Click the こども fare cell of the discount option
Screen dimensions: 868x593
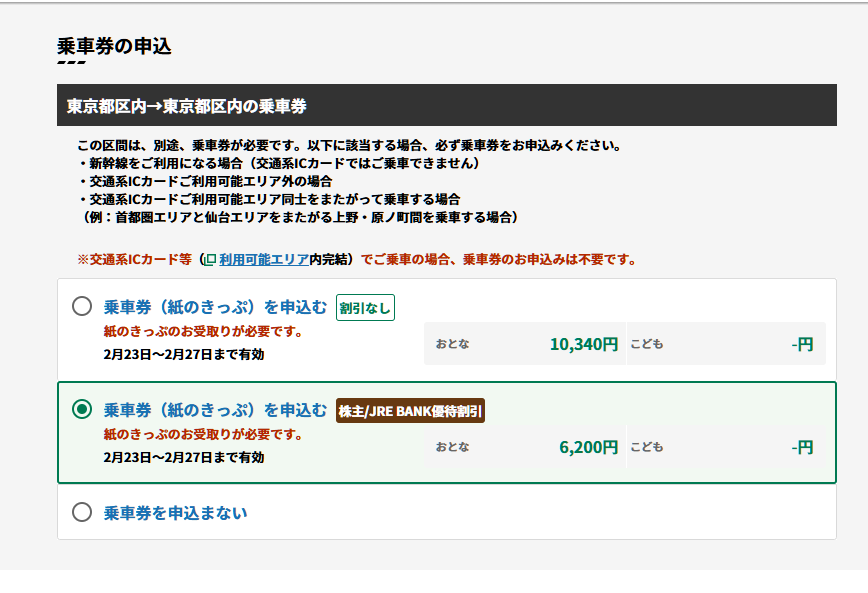tap(726, 447)
